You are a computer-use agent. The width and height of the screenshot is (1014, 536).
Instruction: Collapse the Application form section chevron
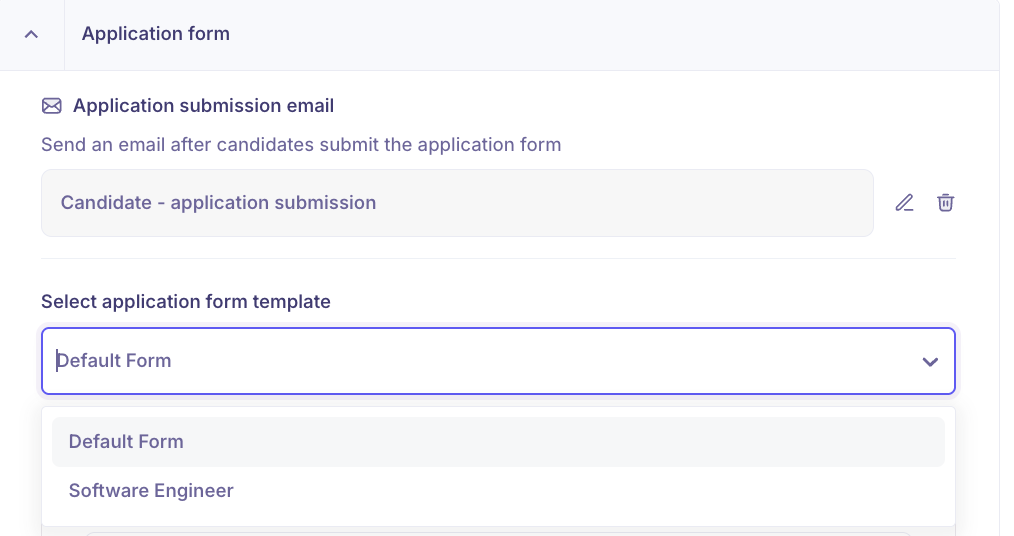click(31, 34)
